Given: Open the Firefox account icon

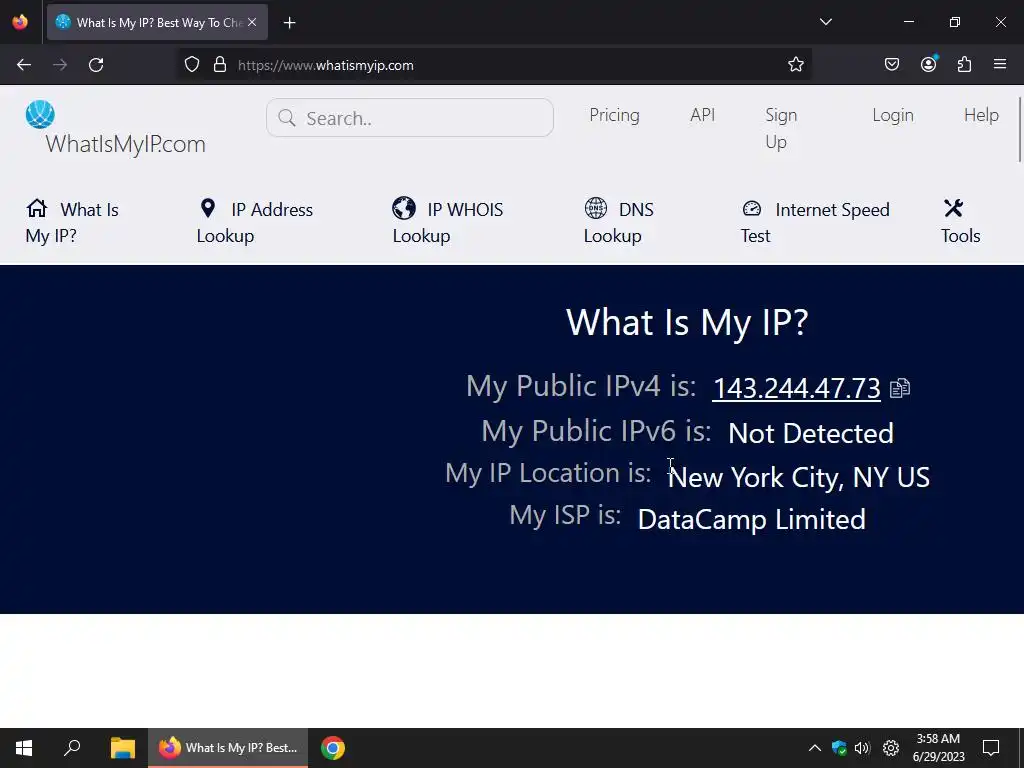Looking at the screenshot, I should [x=929, y=64].
